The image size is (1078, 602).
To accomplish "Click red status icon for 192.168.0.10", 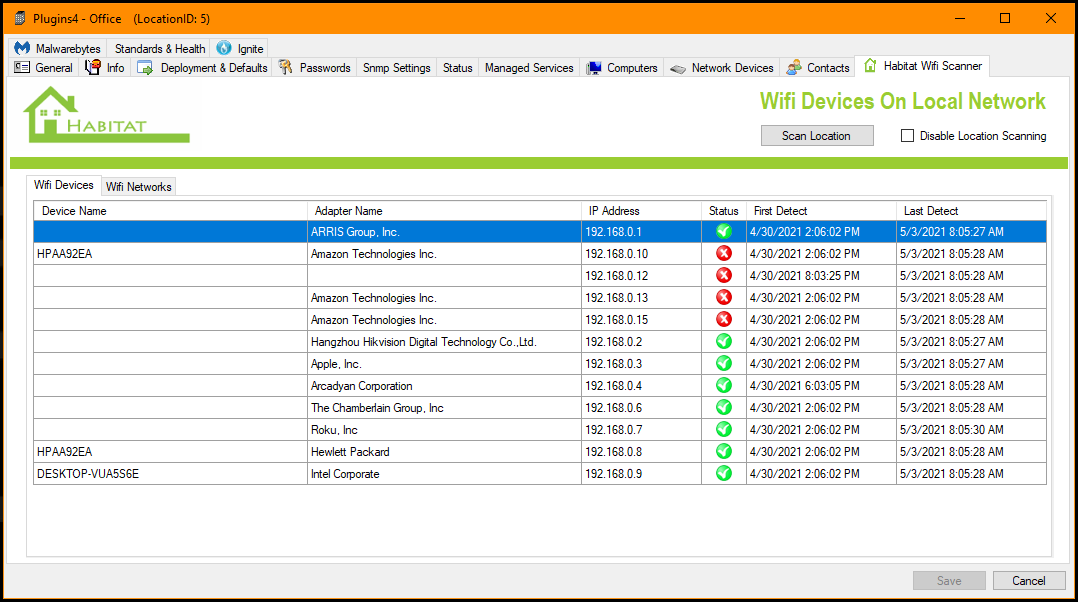I will [724, 254].
